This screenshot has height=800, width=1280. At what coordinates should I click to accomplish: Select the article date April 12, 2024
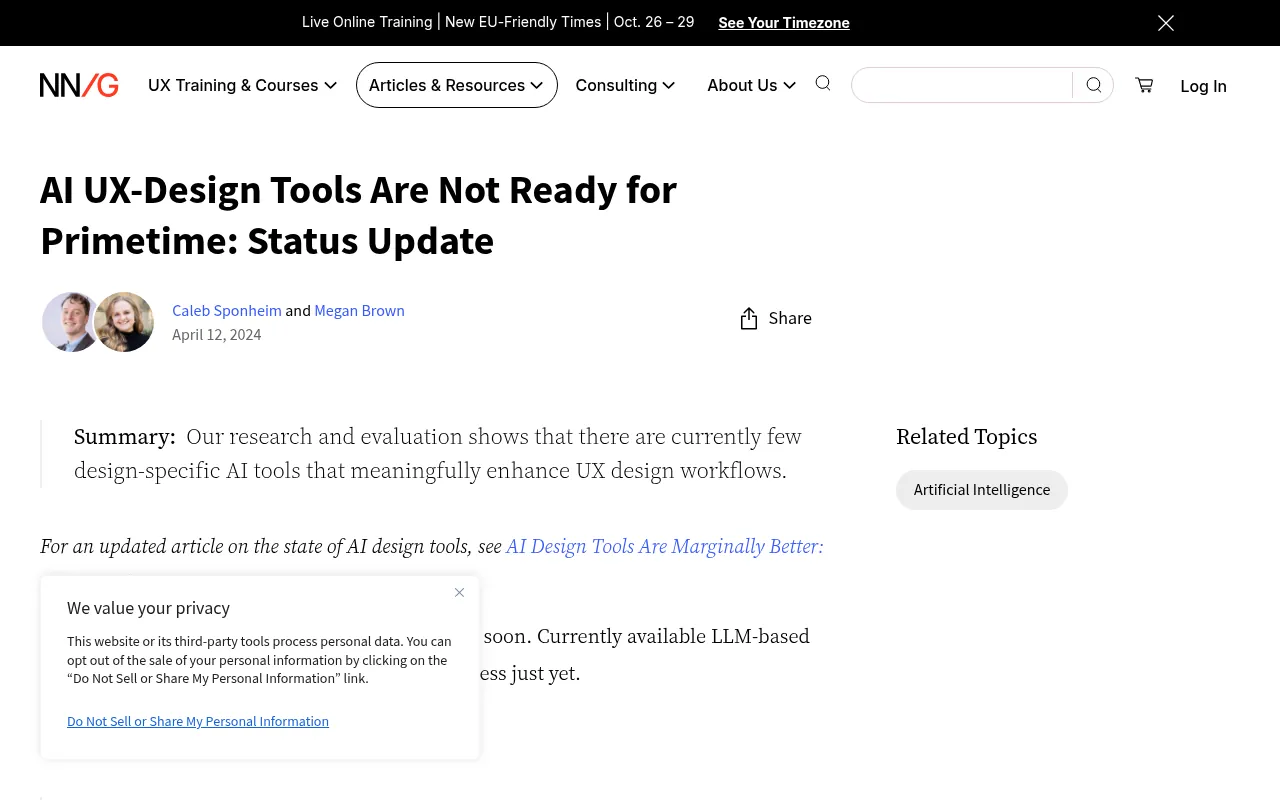[x=217, y=334]
